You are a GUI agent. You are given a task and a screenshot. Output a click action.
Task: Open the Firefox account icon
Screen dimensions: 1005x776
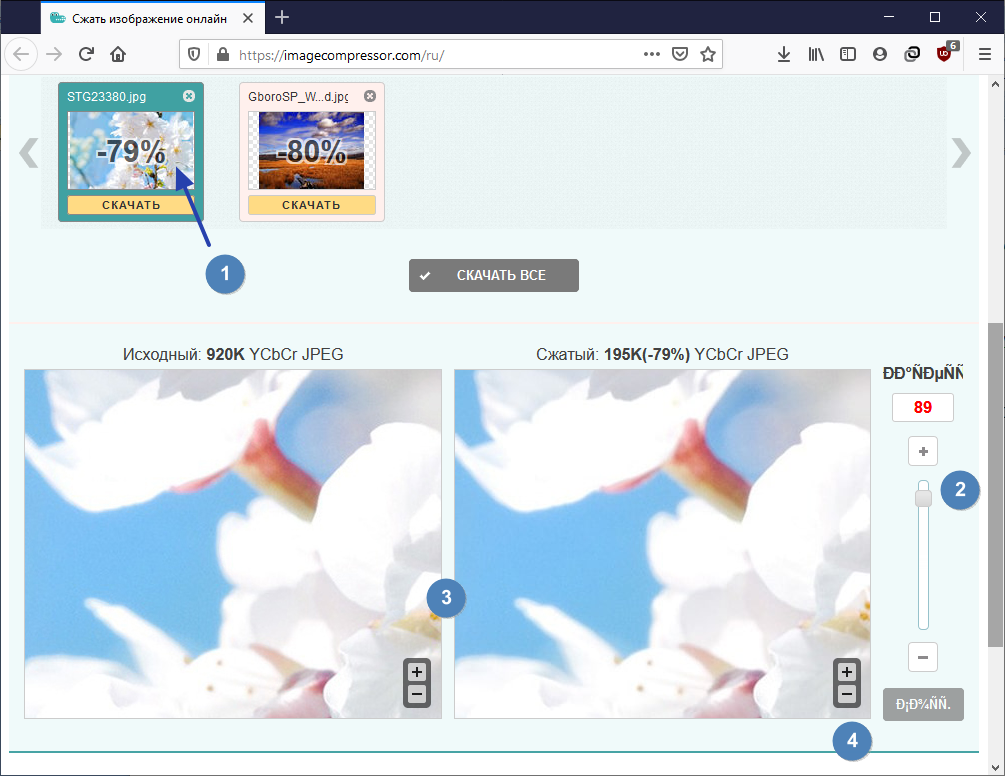pyautogui.click(x=879, y=54)
